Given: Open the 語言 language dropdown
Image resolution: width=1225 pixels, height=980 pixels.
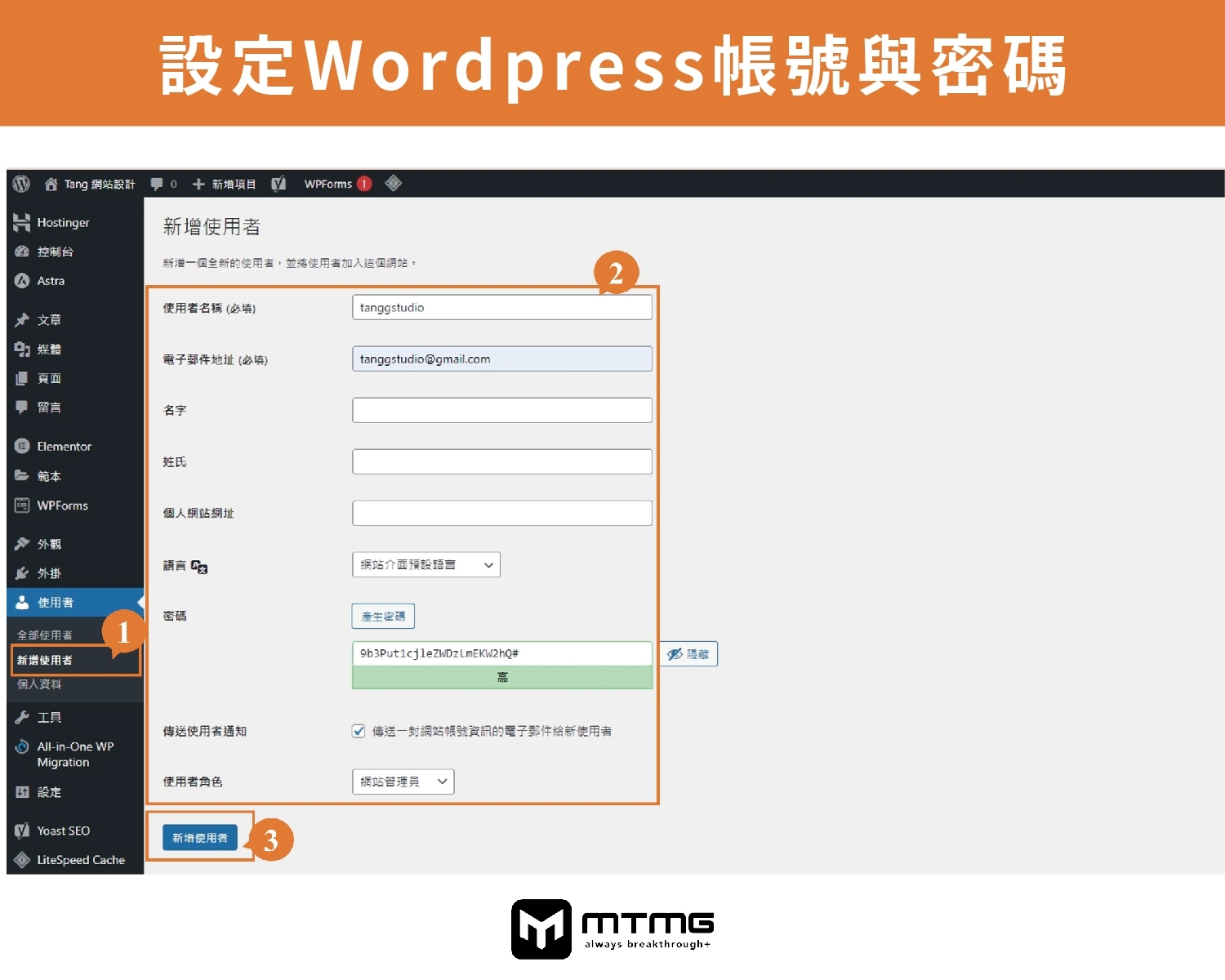Looking at the screenshot, I should click(x=425, y=563).
